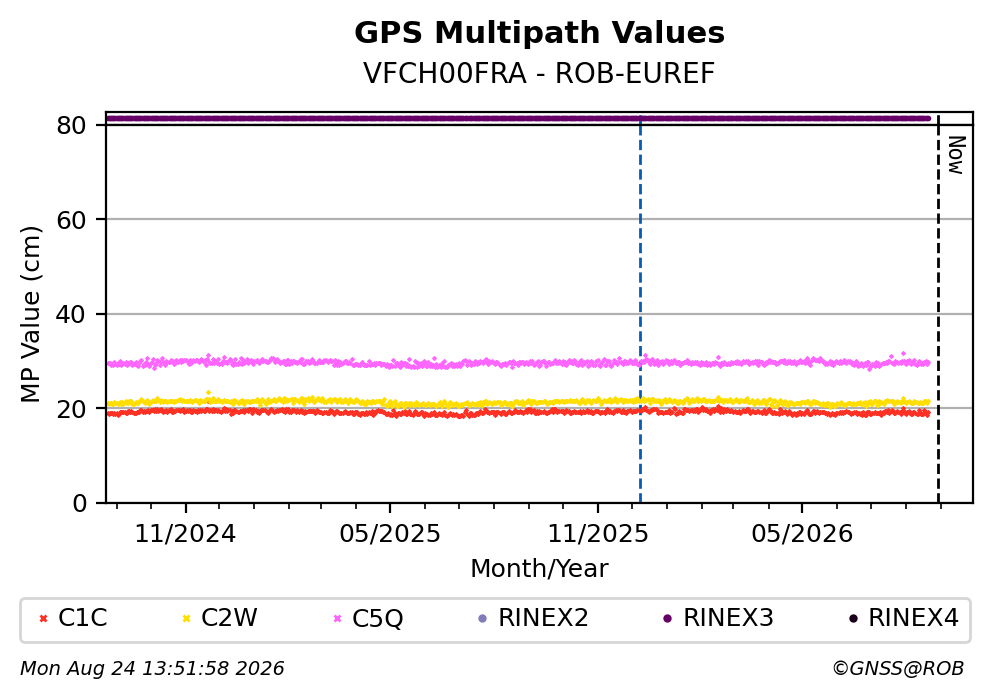Click the x-axis tick label 05/2026
Image resolution: width=993 pixels, height=699 pixels.
point(802,534)
